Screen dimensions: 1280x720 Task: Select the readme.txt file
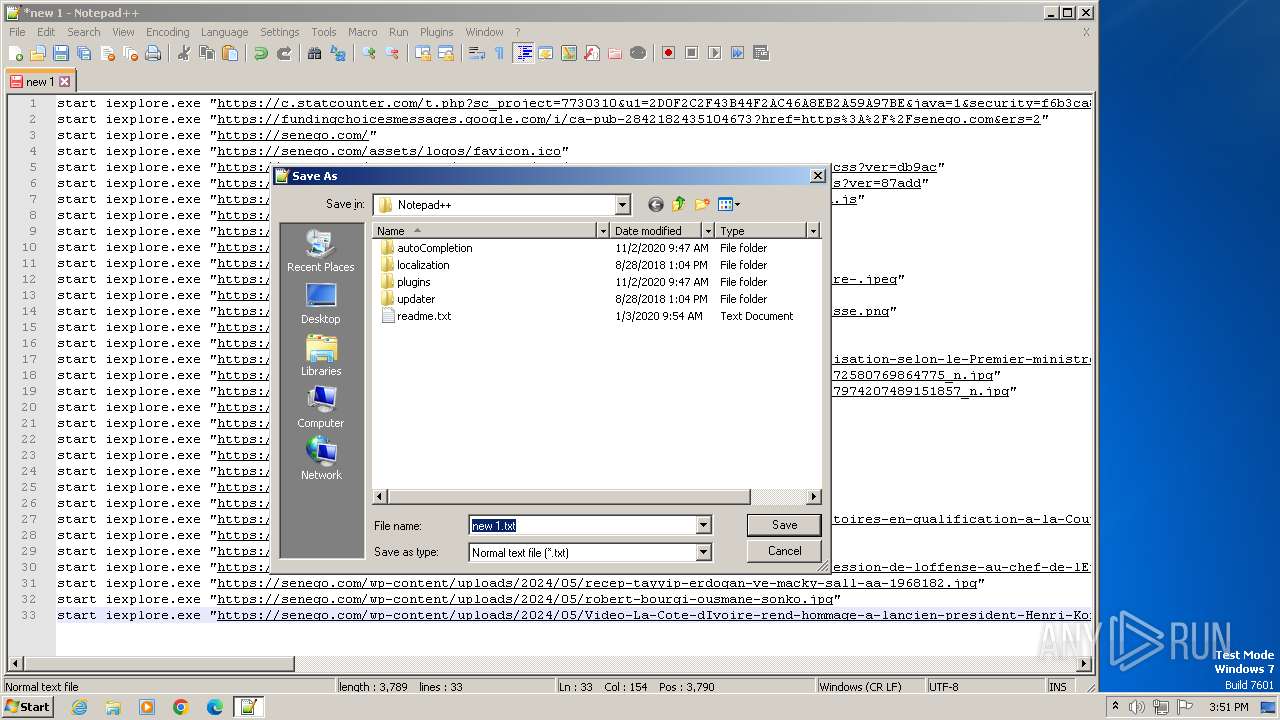coord(416,316)
